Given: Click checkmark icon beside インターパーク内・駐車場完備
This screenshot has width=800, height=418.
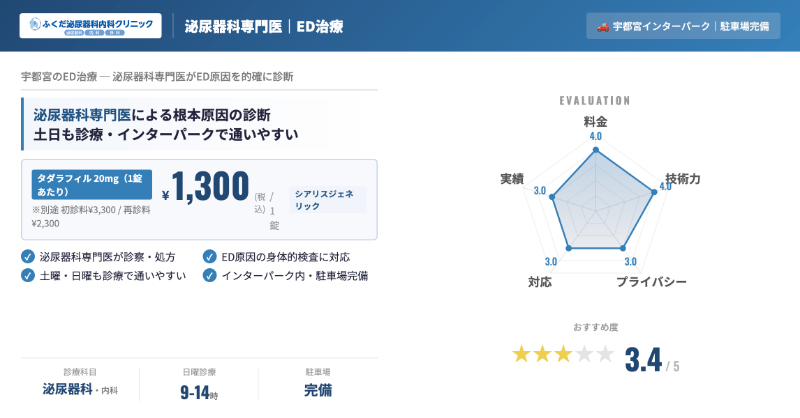Looking at the screenshot, I should (209, 275).
